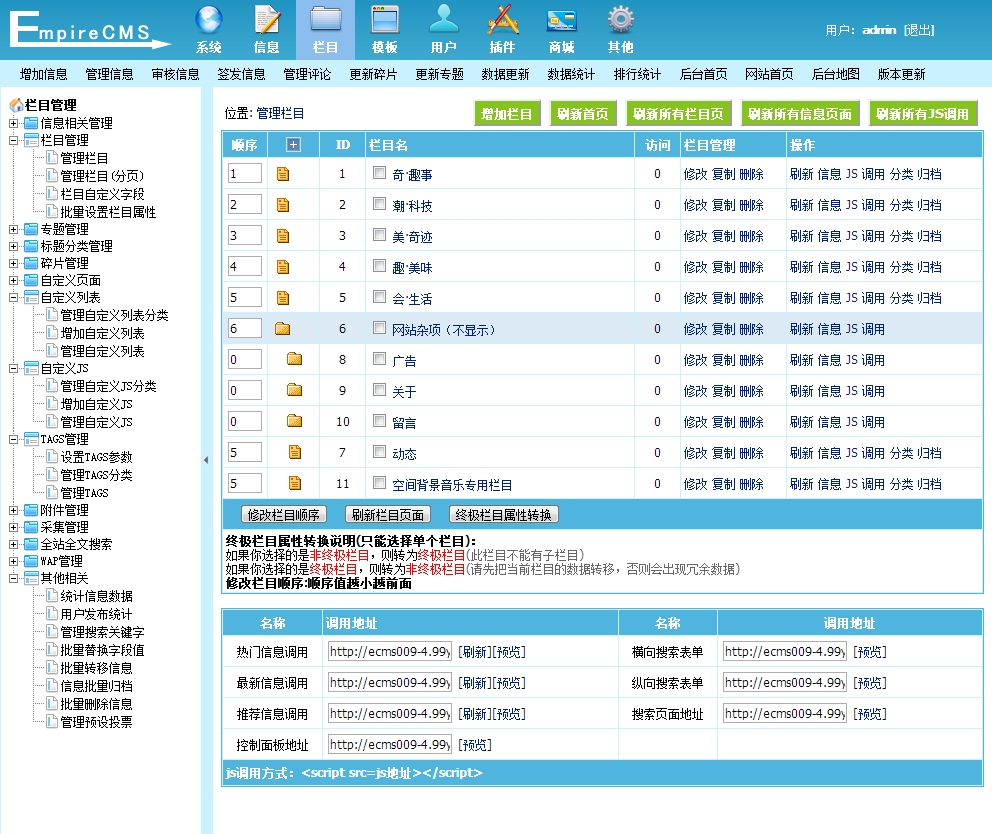
Task: Click file icon in 动态 row
Action: pyautogui.click(x=295, y=452)
